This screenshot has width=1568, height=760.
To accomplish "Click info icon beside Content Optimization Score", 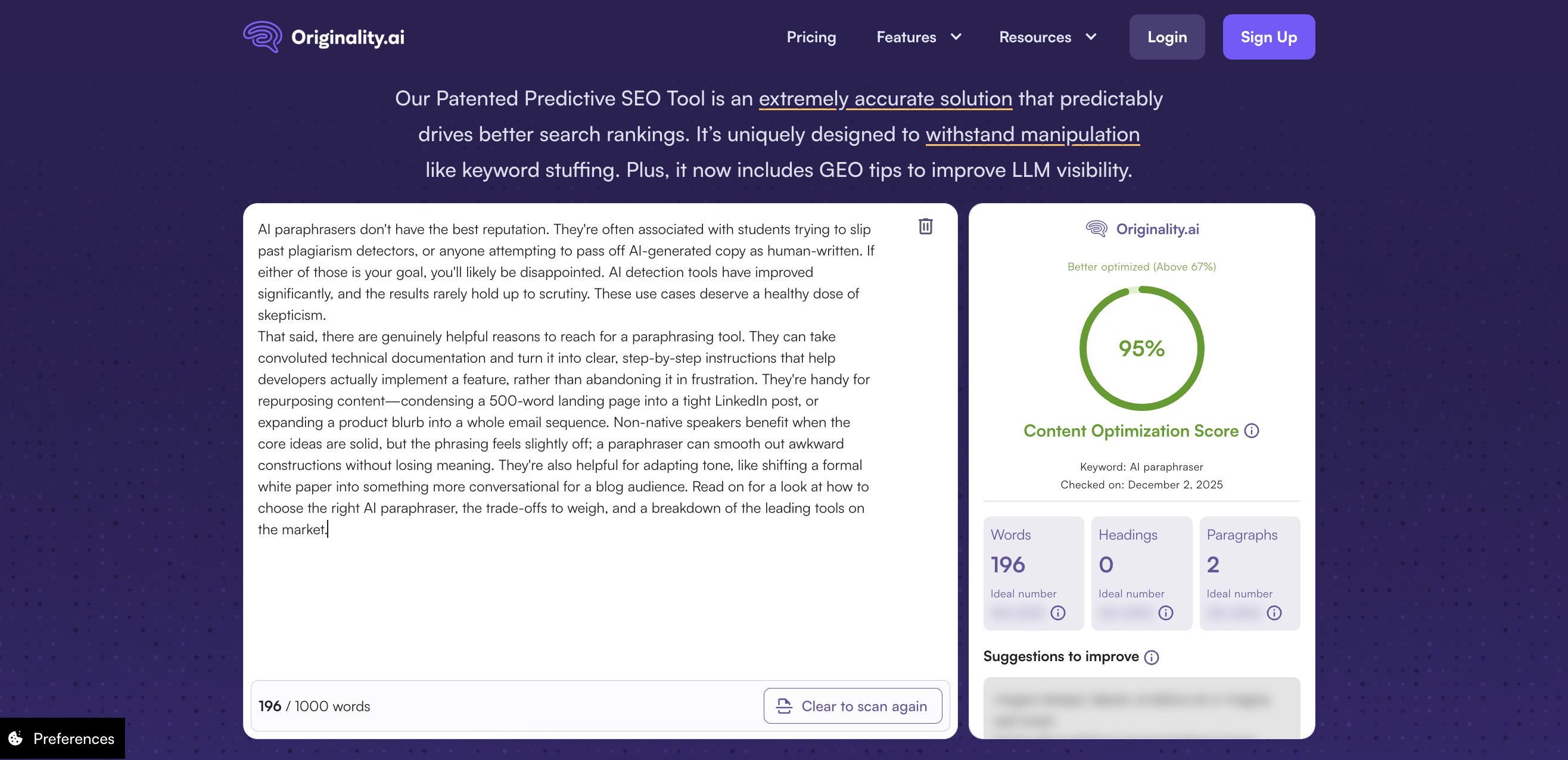I will click(x=1252, y=431).
